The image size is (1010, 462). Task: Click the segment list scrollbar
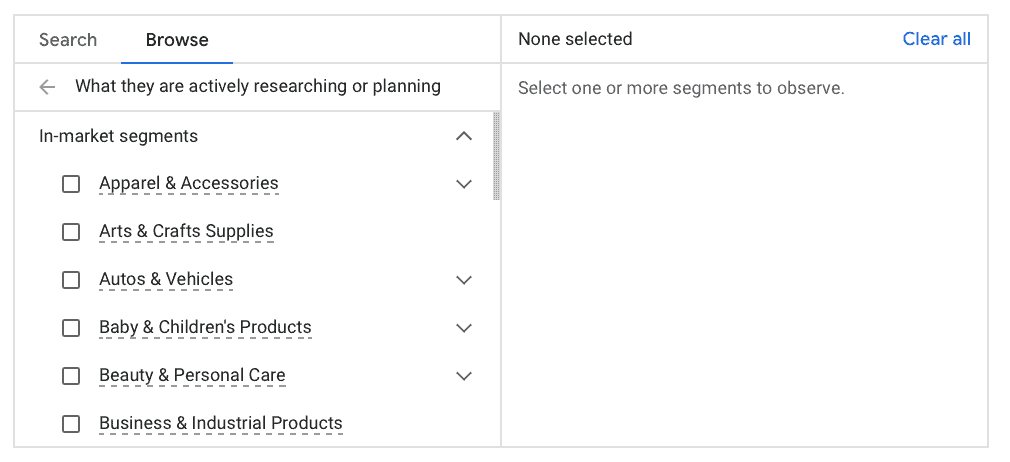click(497, 156)
